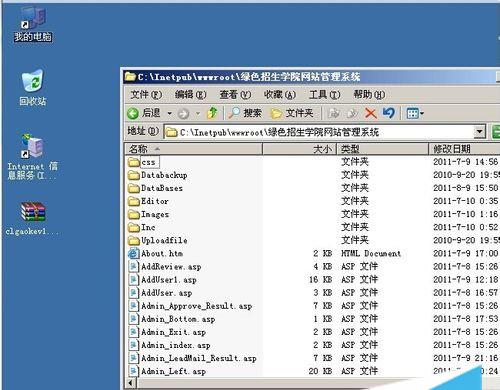
Task: Select the AddReview.asp file icon
Action: (134, 267)
